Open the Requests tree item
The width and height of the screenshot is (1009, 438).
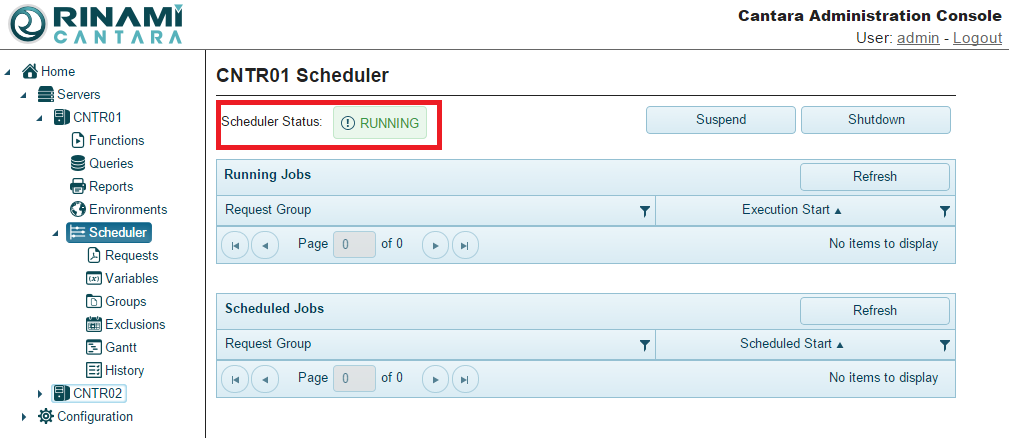point(131,256)
